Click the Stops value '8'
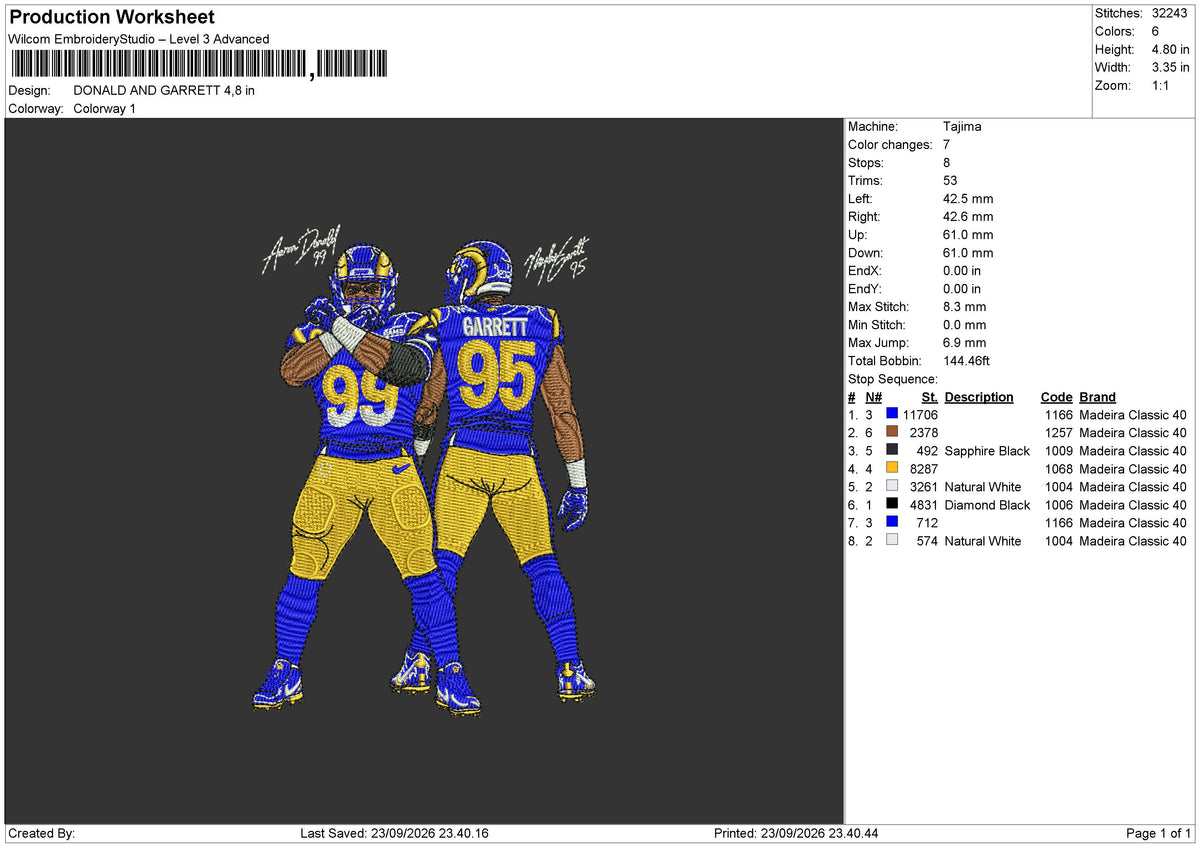 (946, 162)
